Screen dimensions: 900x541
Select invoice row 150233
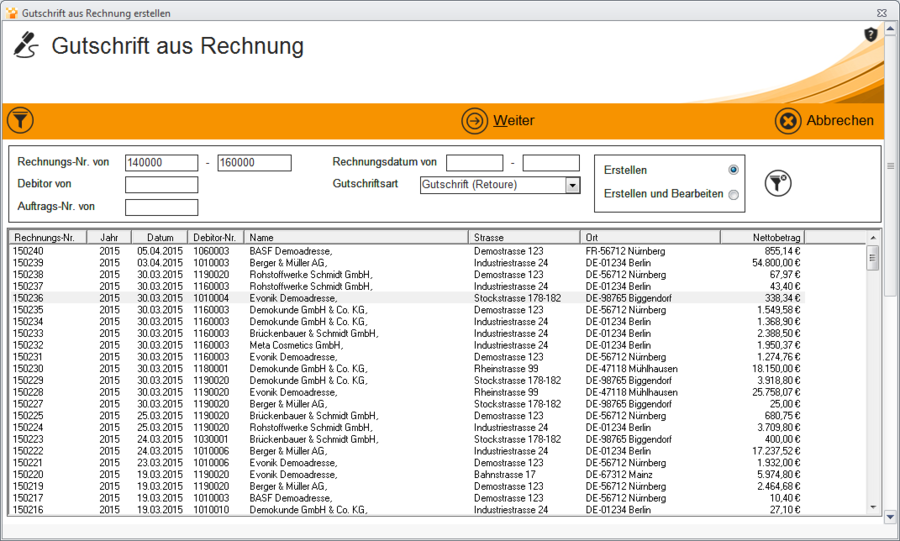(407, 333)
